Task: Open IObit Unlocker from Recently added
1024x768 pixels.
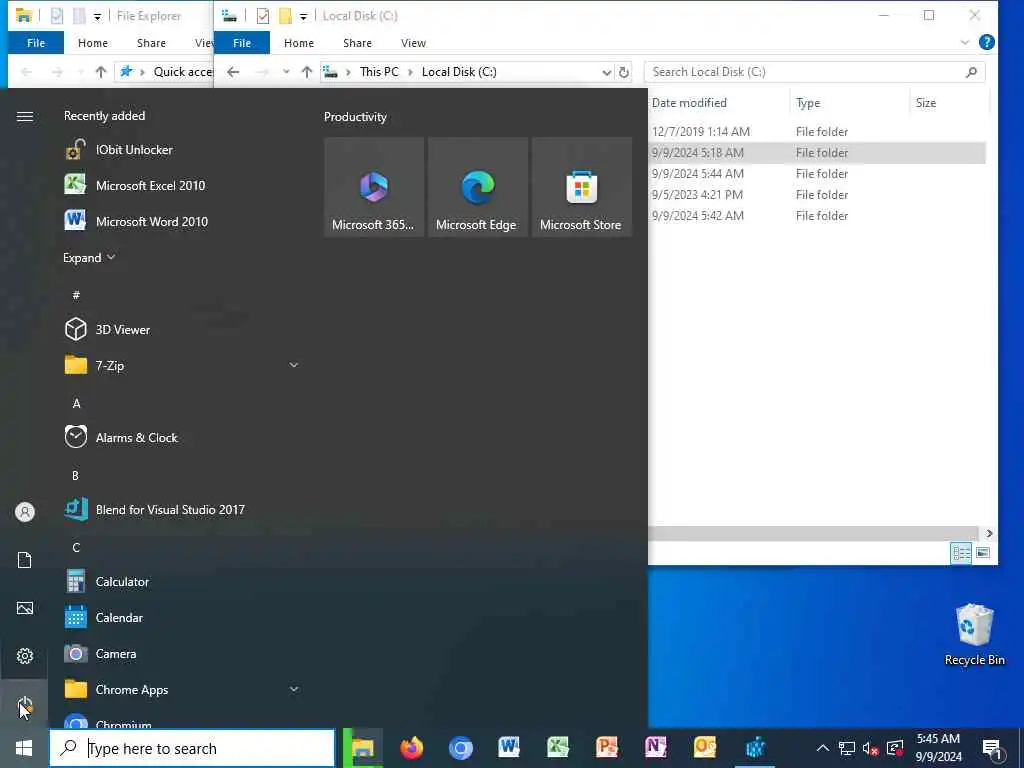Action: coord(182,150)
